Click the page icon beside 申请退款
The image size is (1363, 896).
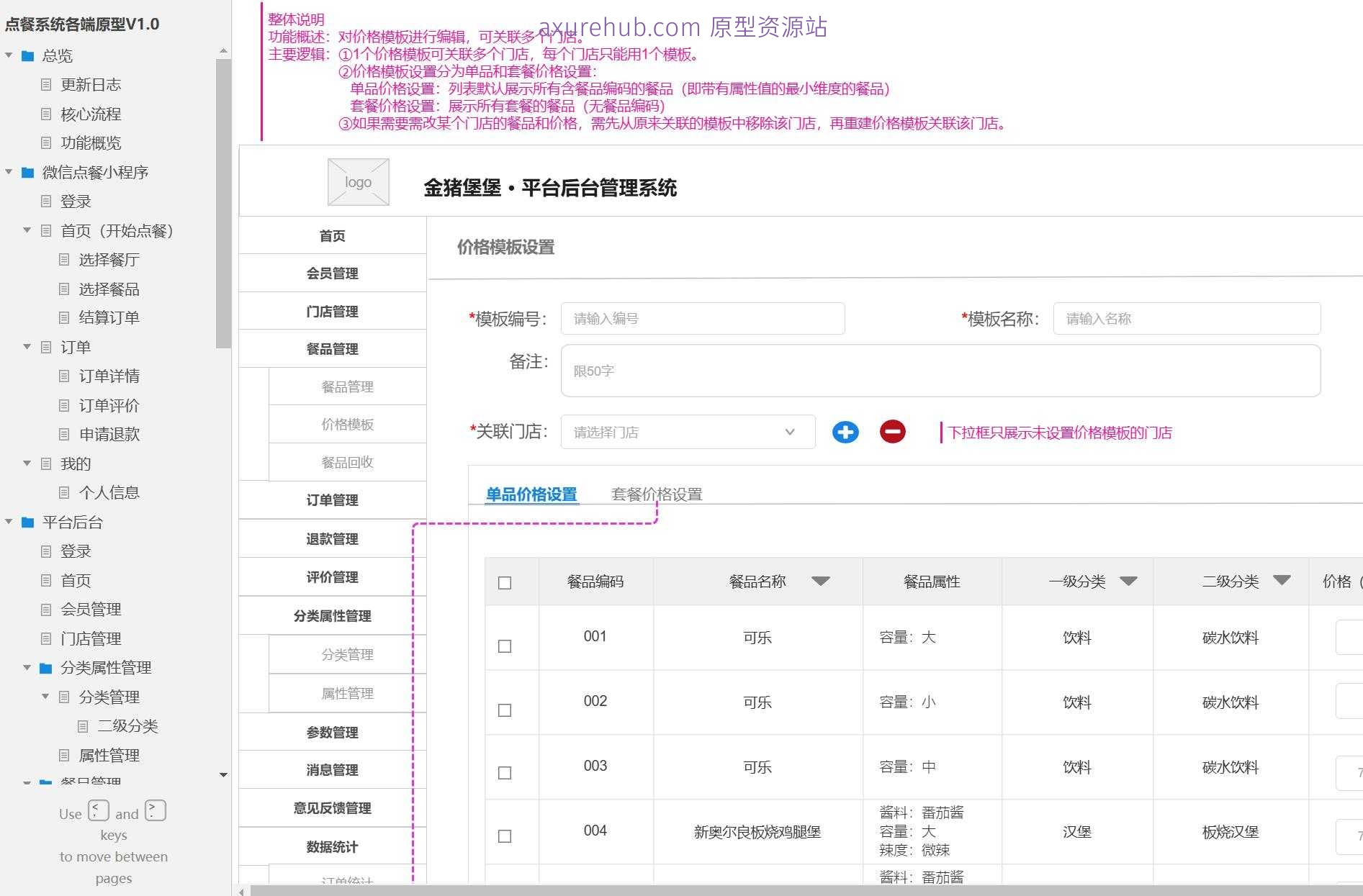pos(64,434)
